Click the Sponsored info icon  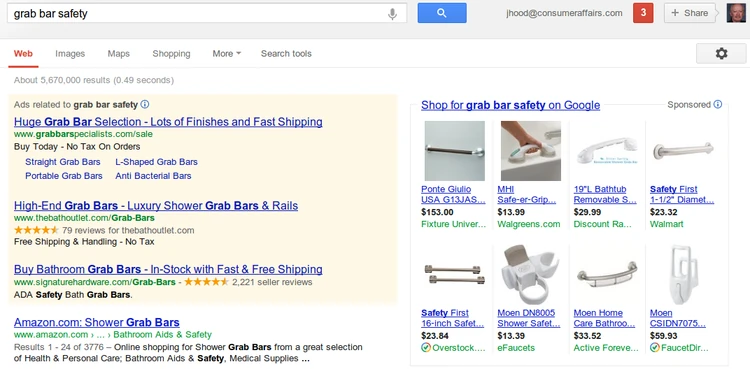coord(717,104)
